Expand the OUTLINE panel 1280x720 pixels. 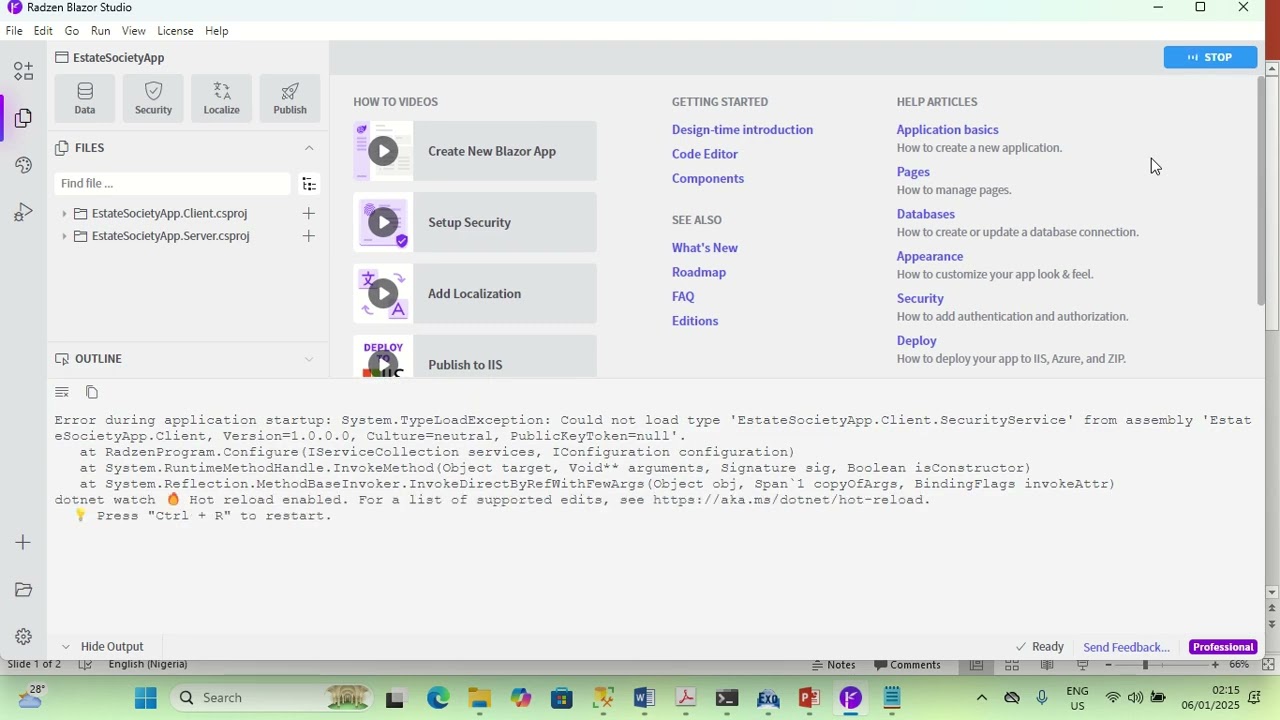click(309, 359)
